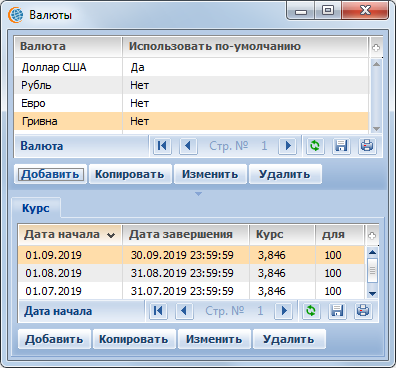
Task: Print the exchange rates grid
Action: (x=363, y=311)
